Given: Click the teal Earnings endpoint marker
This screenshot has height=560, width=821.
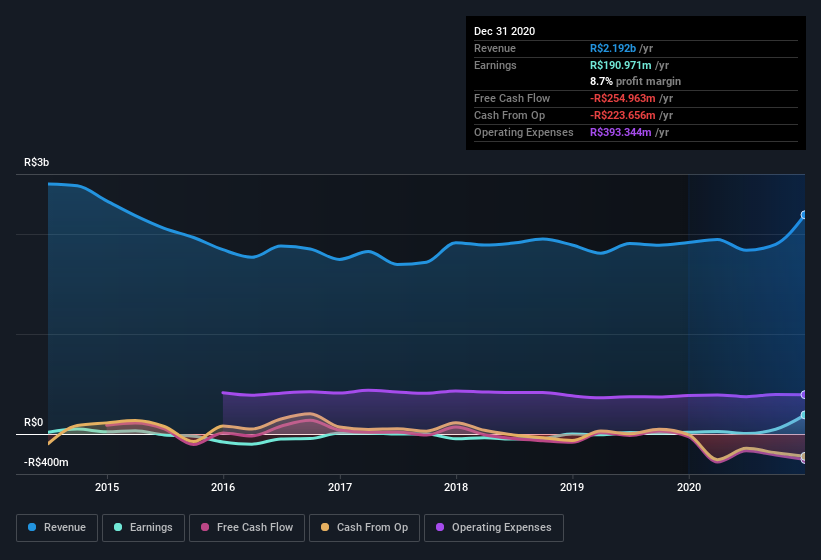Looking at the screenshot, I should tap(804, 415).
